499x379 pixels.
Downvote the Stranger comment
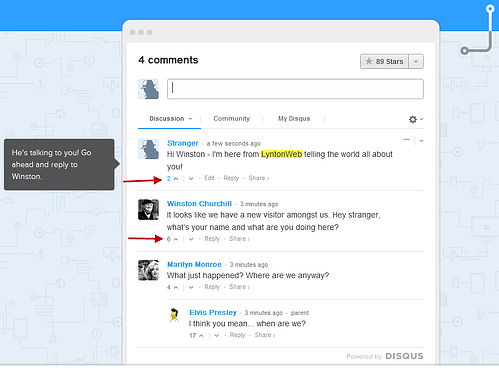191,179
